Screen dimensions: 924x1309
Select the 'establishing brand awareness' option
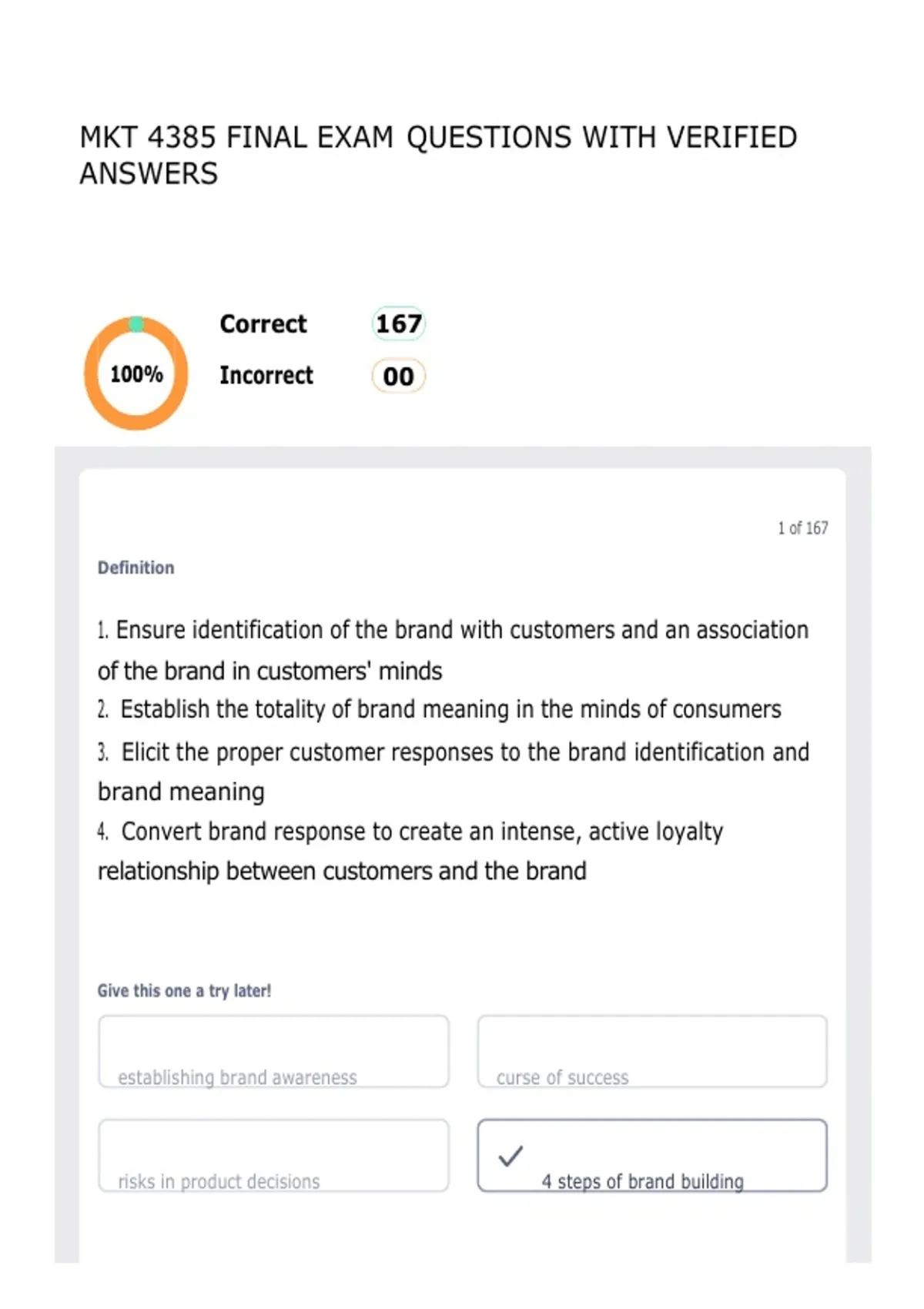[273, 1051]
